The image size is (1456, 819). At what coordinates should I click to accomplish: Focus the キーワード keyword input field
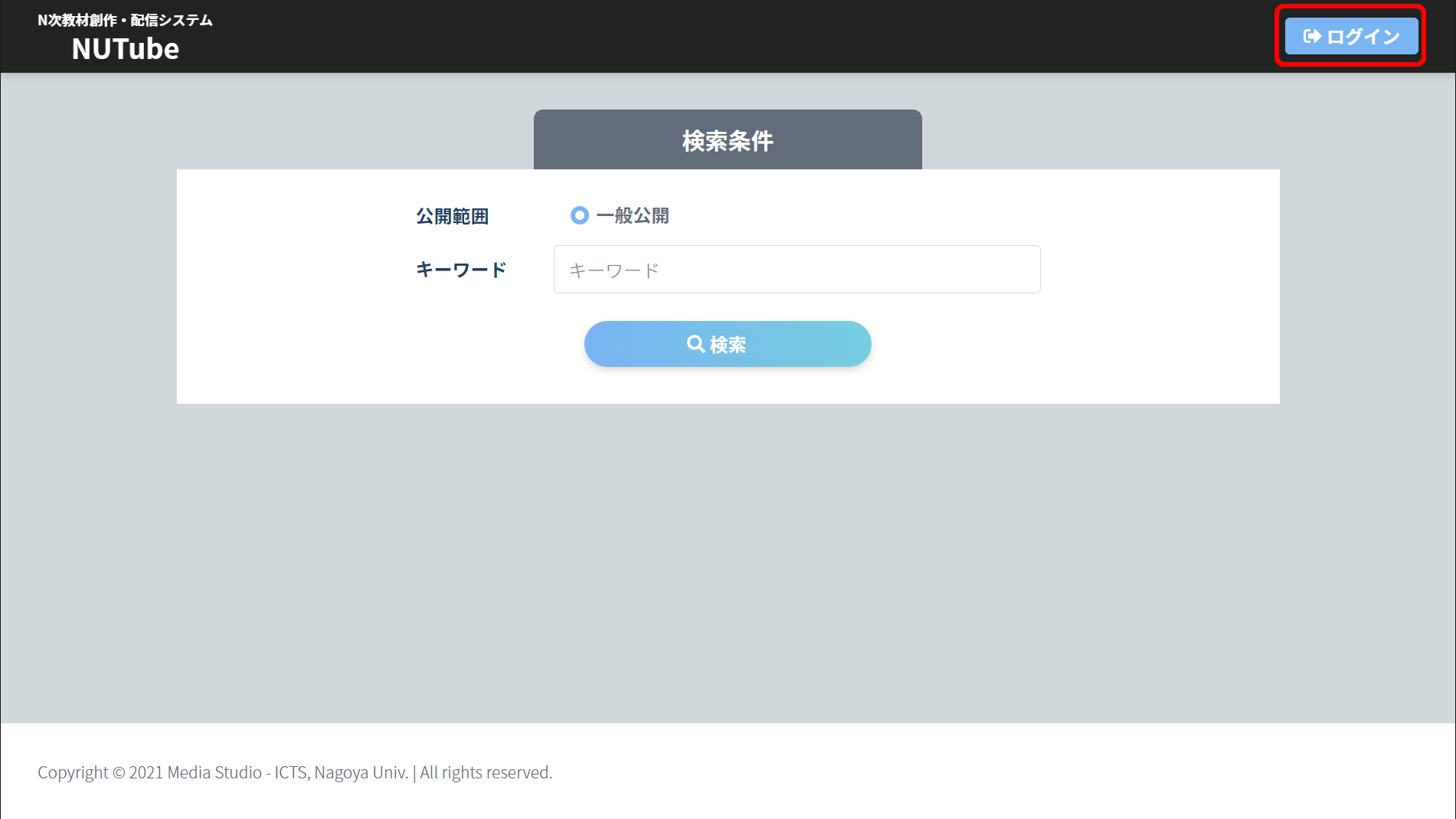[797, 270]
